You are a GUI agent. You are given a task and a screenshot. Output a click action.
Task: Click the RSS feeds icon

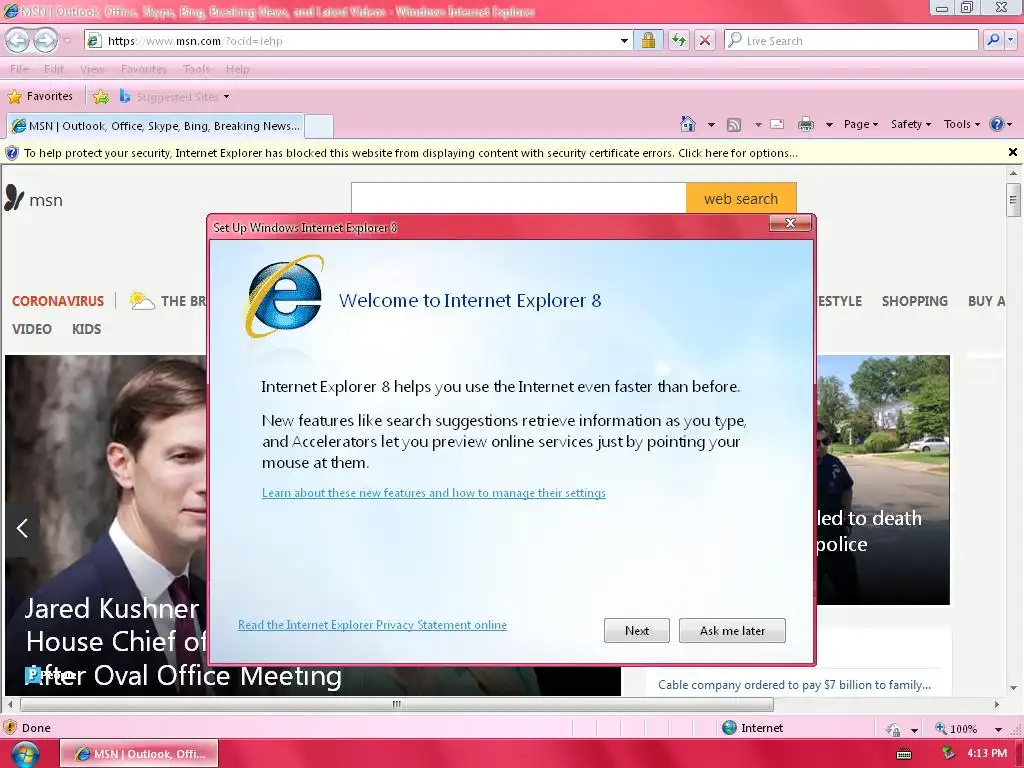[x=734, y=124]
